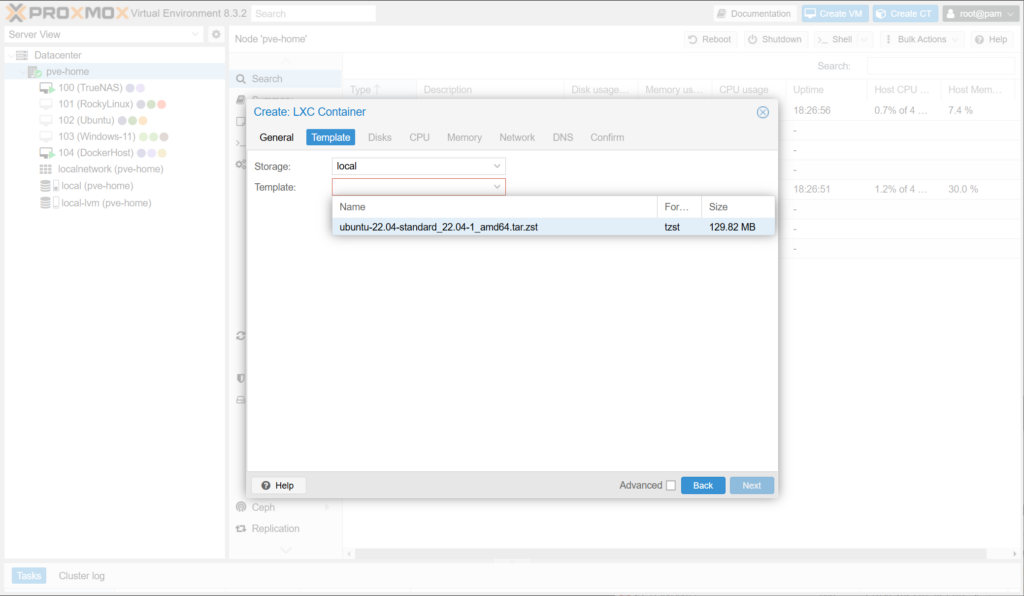Close the Create LXC Container dialog
The height and width of the screenshot is (596, 1024).
(763, 112)
